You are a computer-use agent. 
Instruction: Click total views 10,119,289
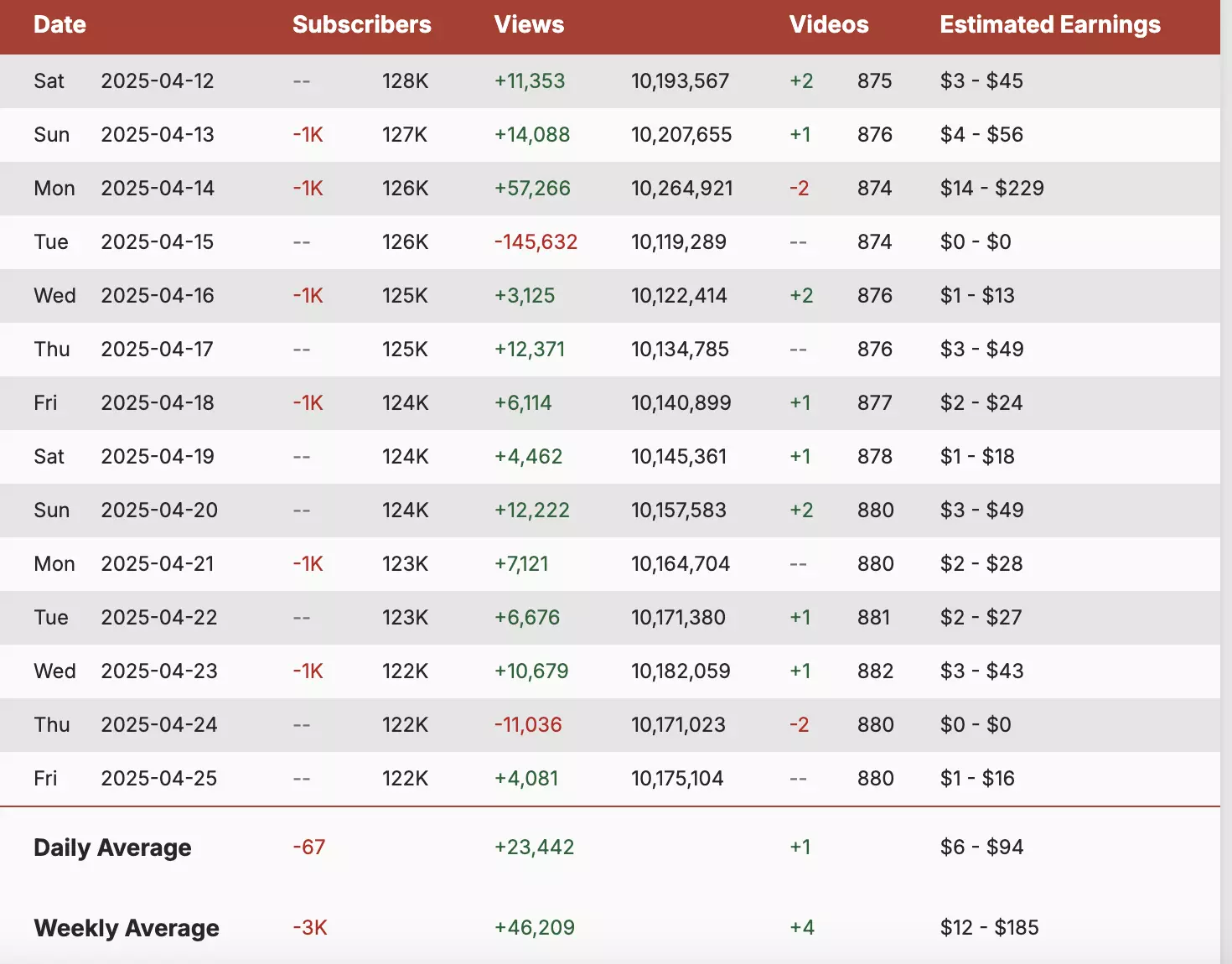coord(679,242)
